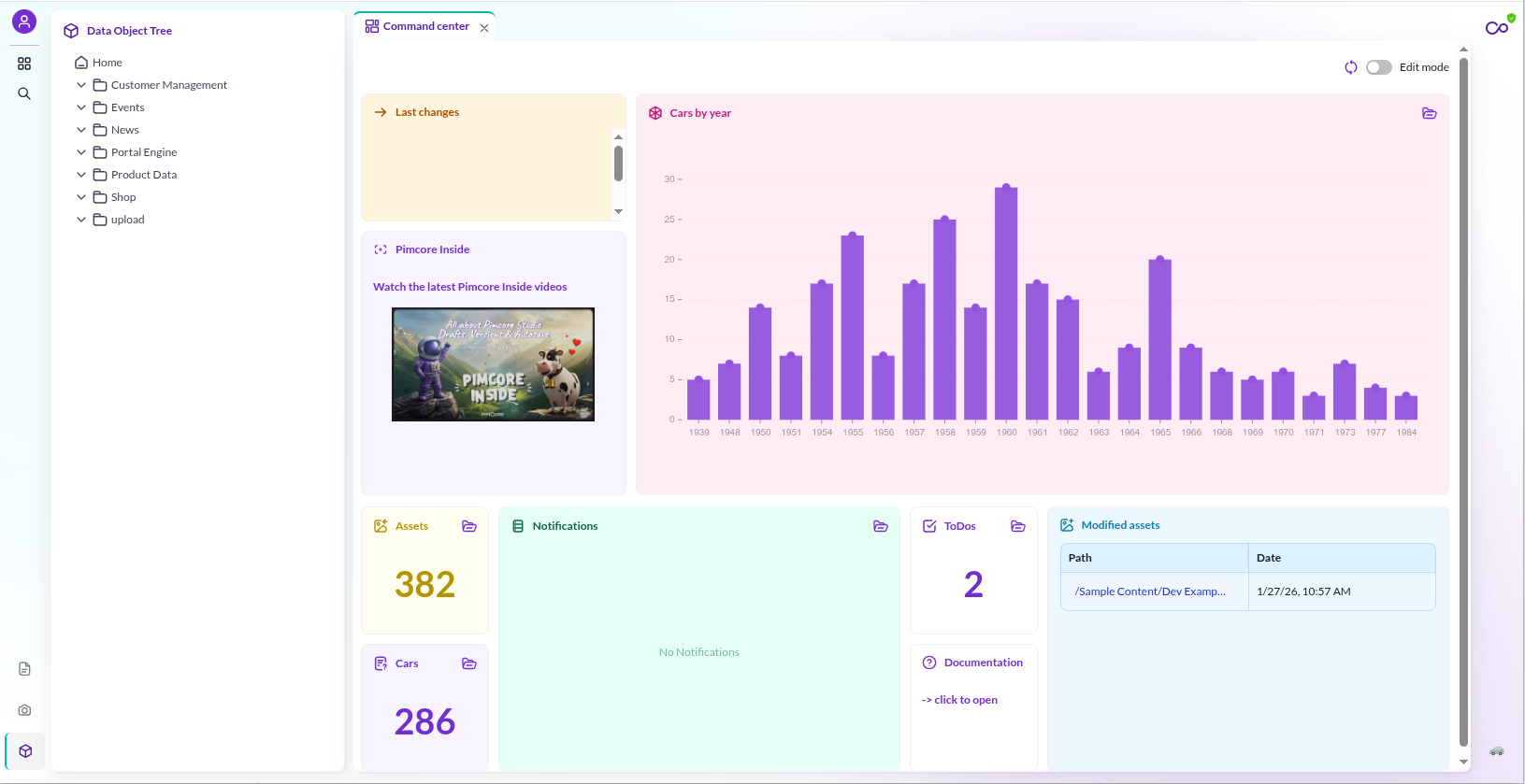The image size is (1525, 784).
Task: Click the ToDos checkbox icon
Action: tap(929, 526)
